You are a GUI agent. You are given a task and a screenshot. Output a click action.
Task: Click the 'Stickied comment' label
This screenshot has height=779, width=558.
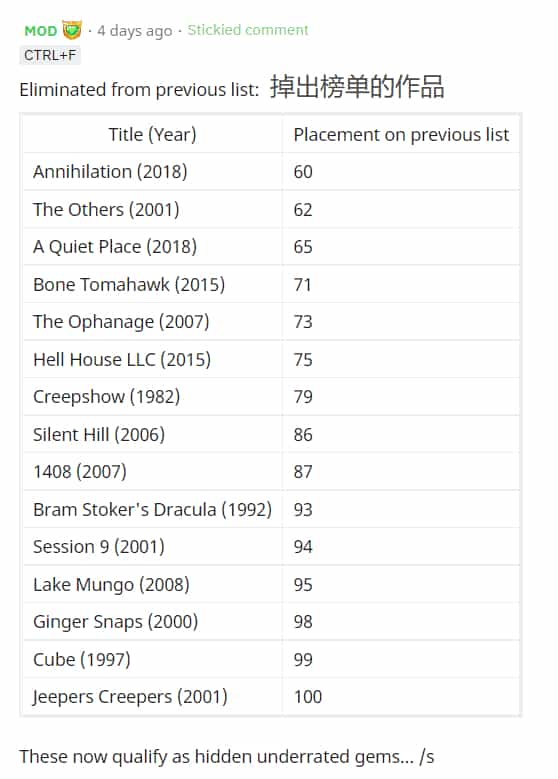click(x=248, y=30)
